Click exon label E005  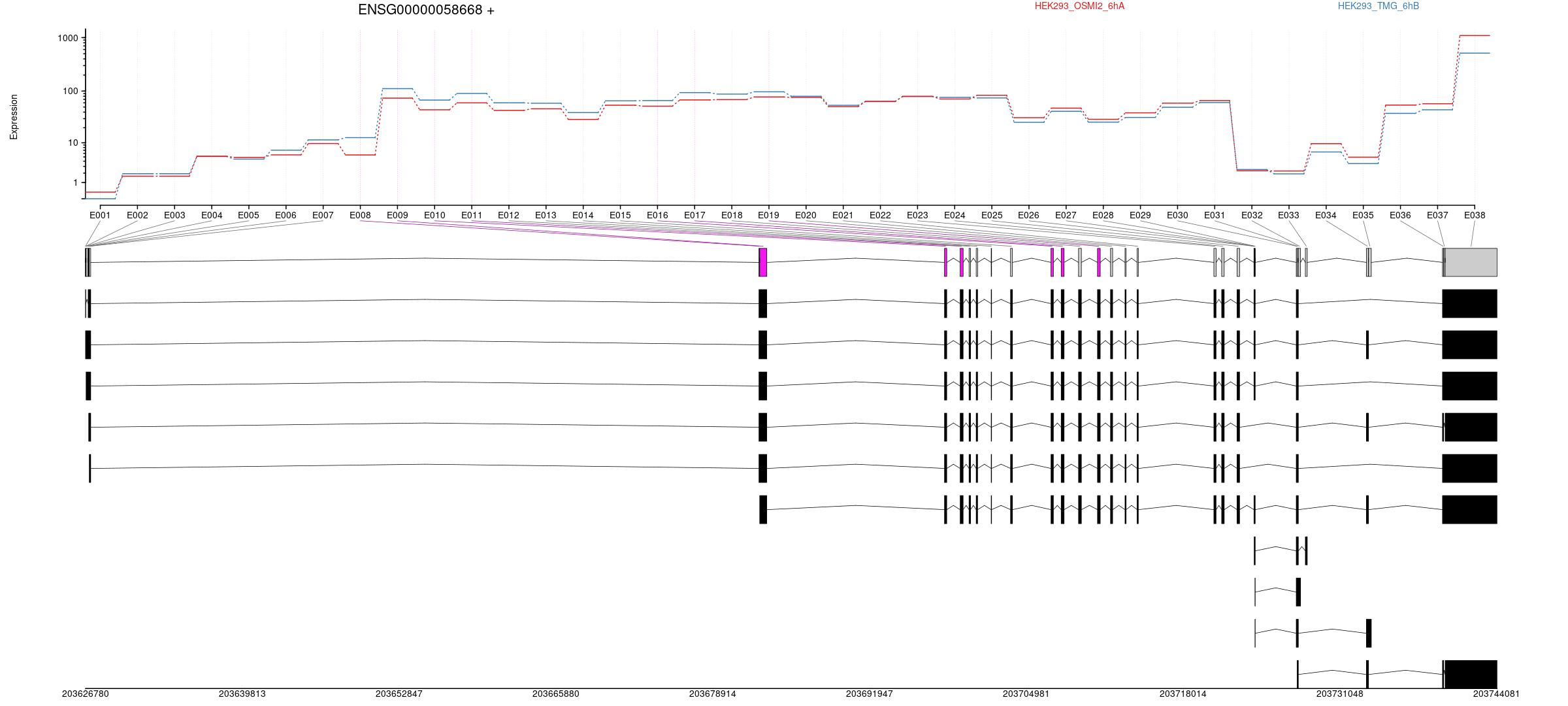(248, 215)
